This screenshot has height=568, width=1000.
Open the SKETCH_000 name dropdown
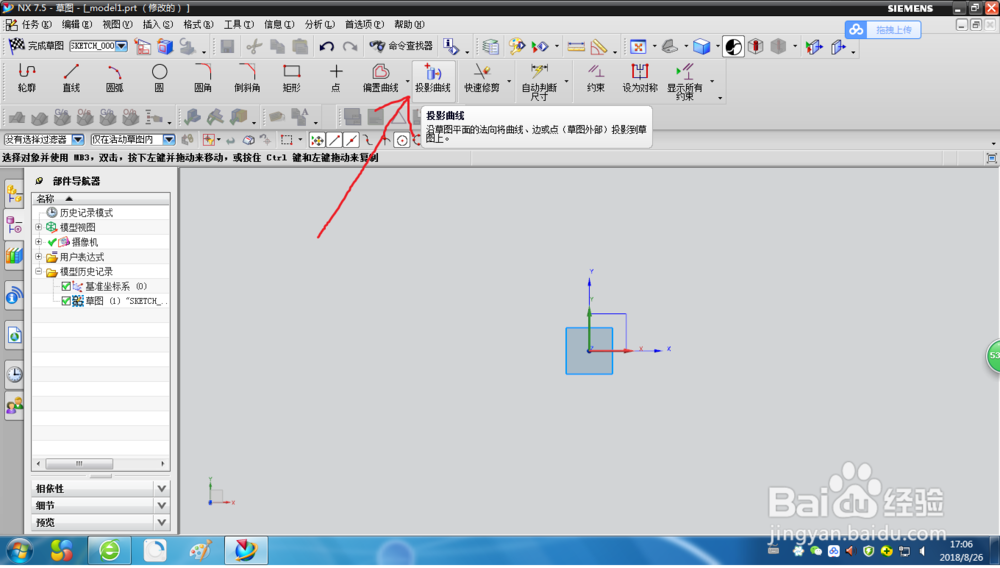[121, 46]
